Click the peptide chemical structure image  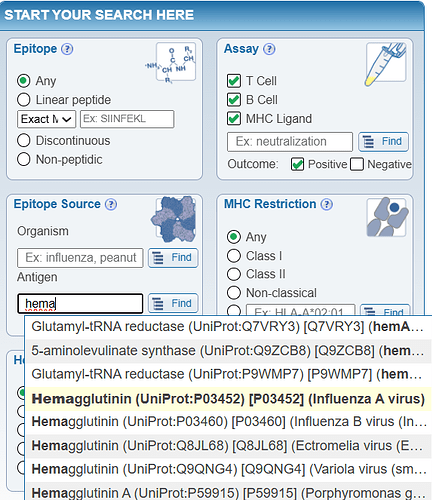coord(171,63)
